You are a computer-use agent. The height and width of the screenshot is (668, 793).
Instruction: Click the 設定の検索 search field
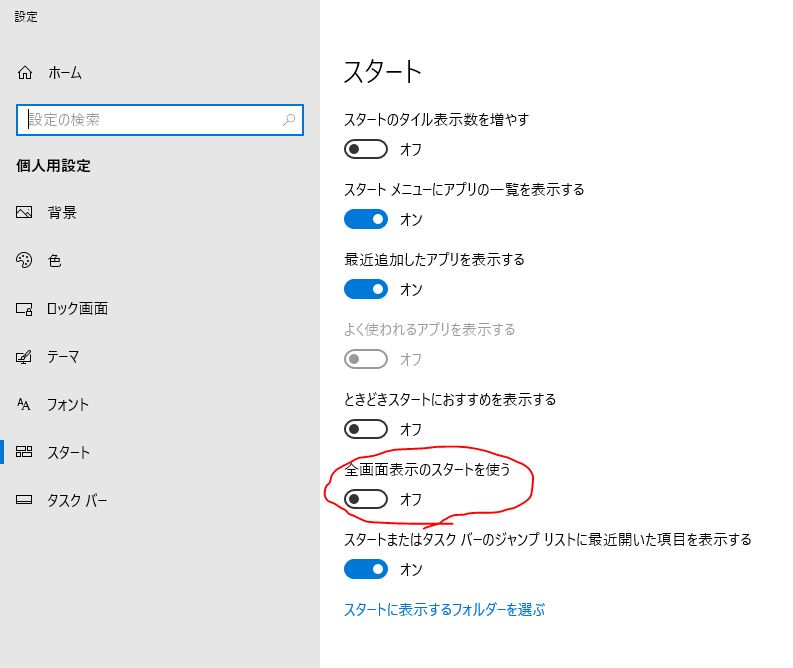coord(150,120)
